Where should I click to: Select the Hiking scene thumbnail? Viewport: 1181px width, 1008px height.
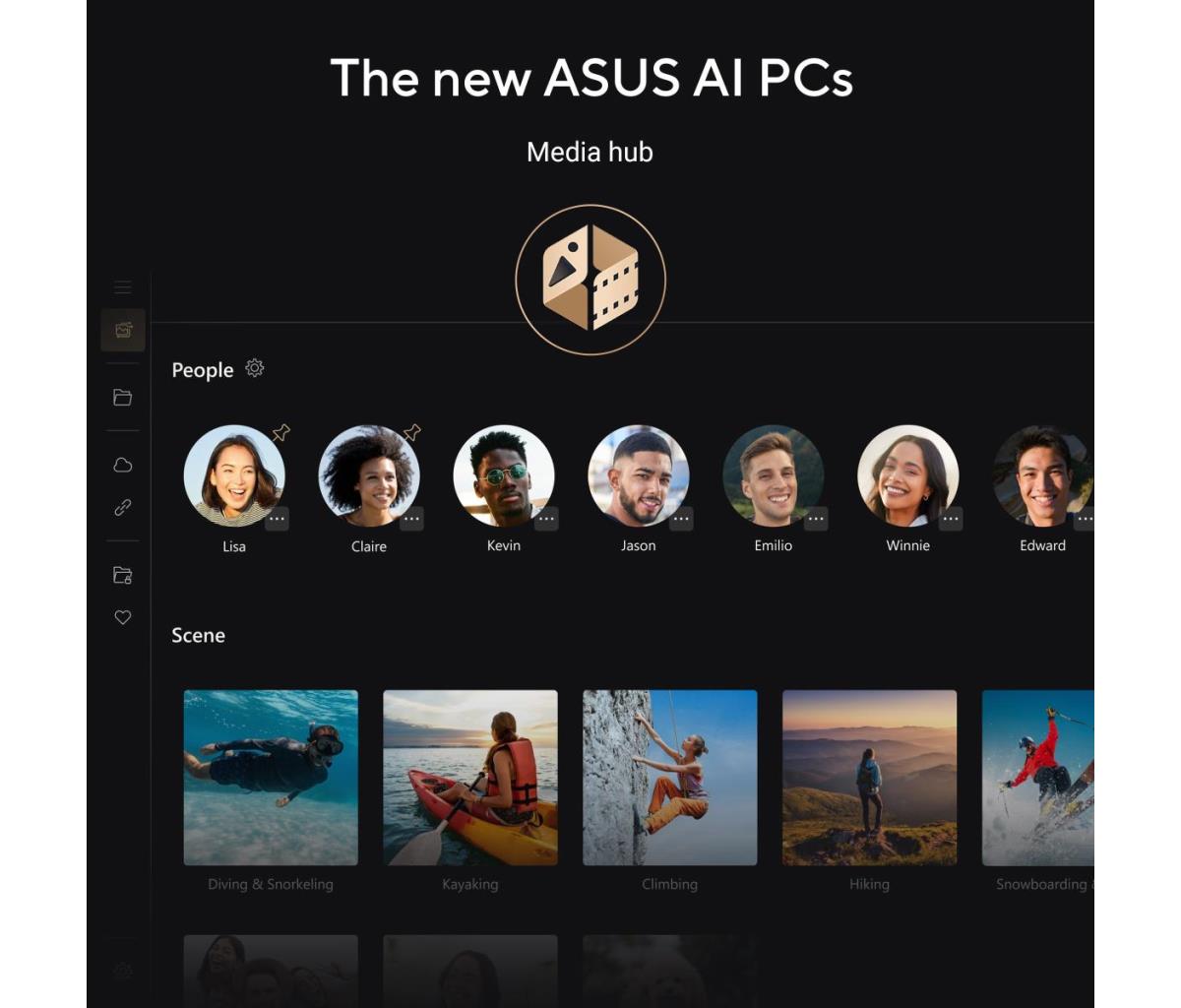click(x=870, y=778)
